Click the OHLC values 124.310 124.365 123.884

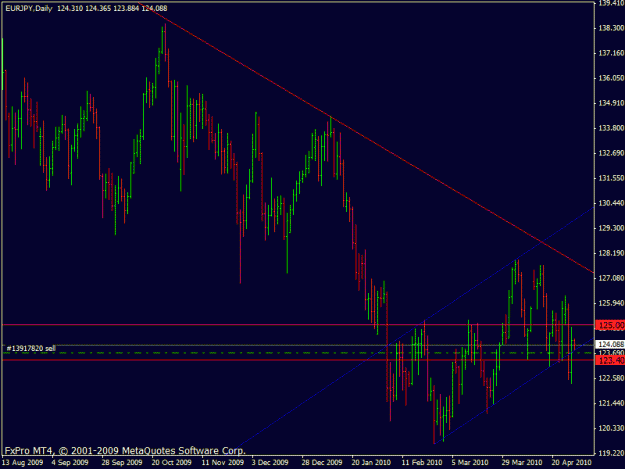point(98,8)
